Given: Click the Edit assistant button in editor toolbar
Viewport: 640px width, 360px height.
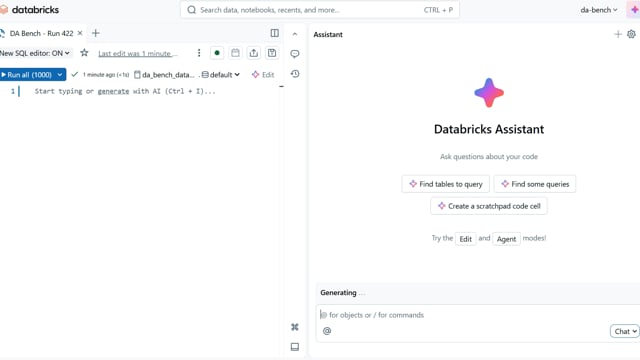Looking at the screenshot, I should click(x=263, y=75).
